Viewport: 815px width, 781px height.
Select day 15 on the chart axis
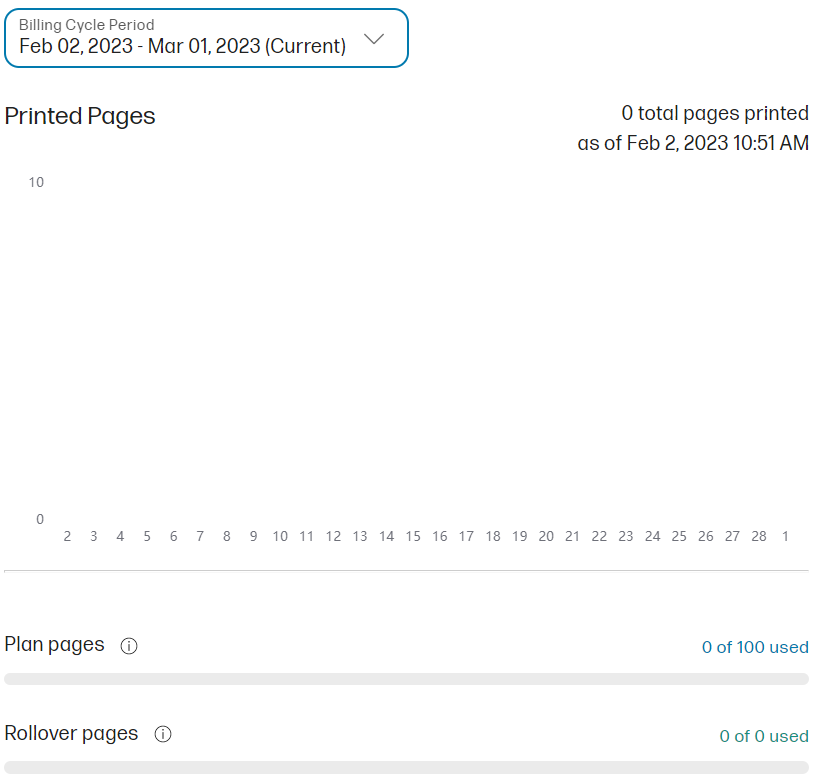[413, 536]
